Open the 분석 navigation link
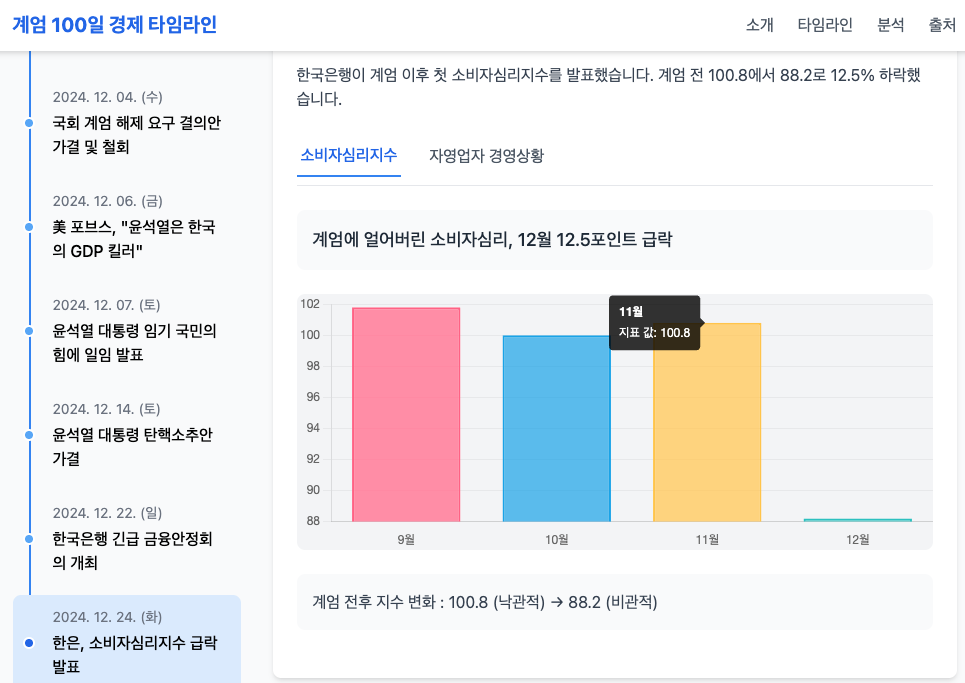The image size is (965, 683). point(890,25)
